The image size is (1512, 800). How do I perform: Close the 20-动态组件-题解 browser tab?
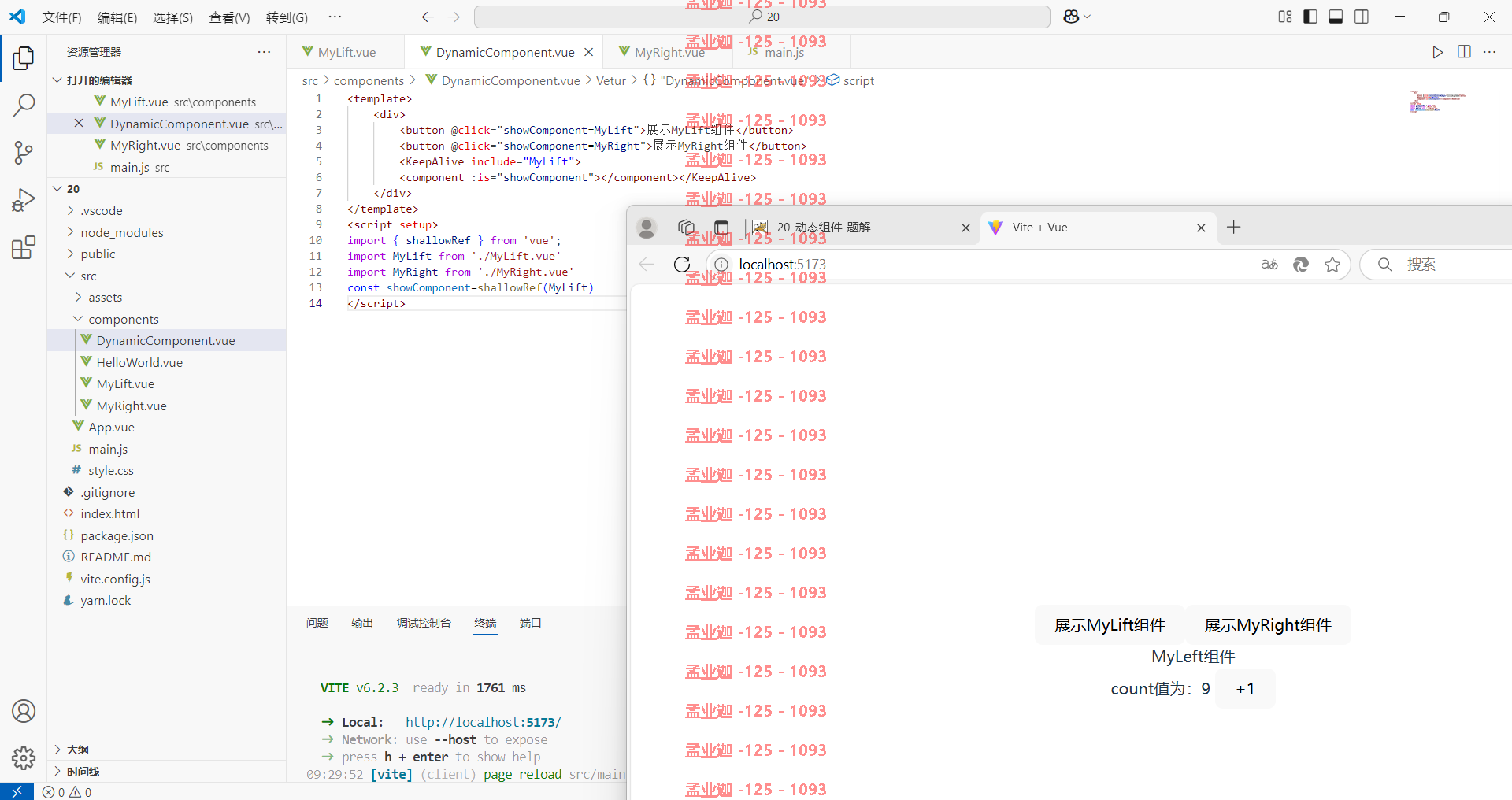[x=965, y=228]
